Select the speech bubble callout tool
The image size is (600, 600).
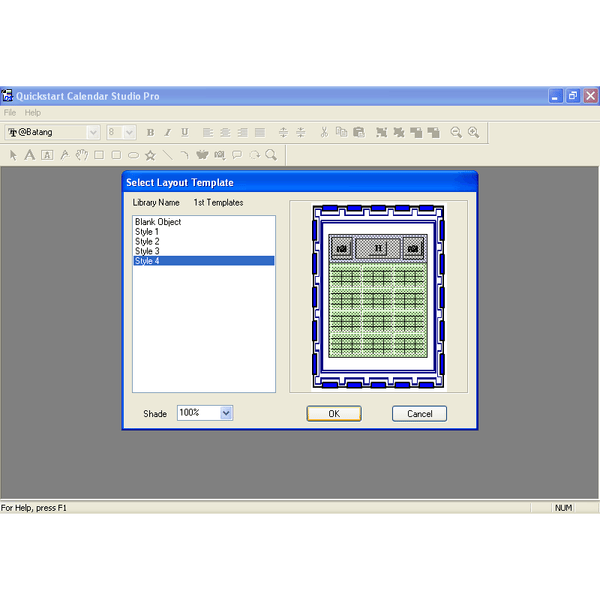(237, 155)
